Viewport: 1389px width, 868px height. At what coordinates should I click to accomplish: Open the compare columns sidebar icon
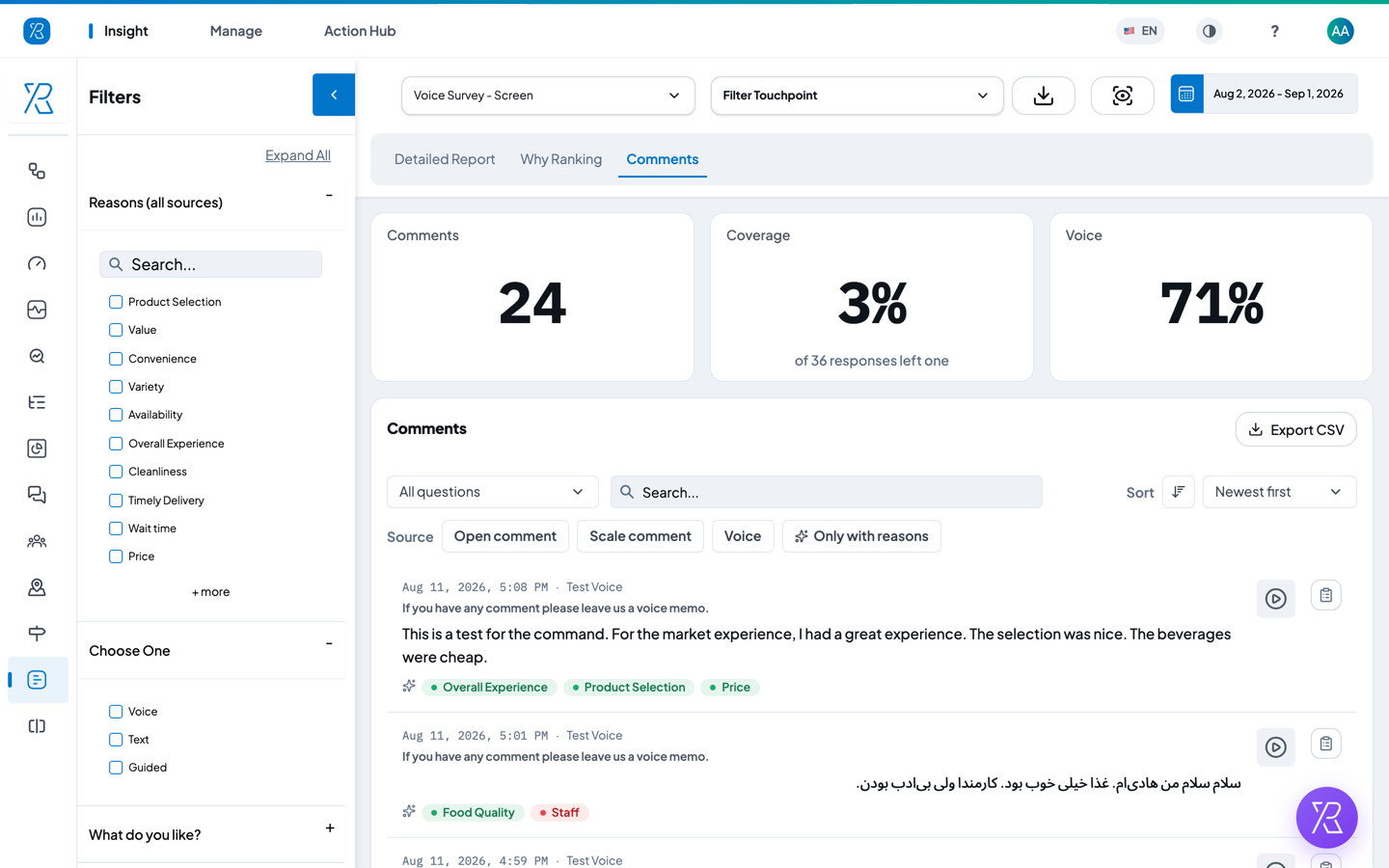click(37, 726)
